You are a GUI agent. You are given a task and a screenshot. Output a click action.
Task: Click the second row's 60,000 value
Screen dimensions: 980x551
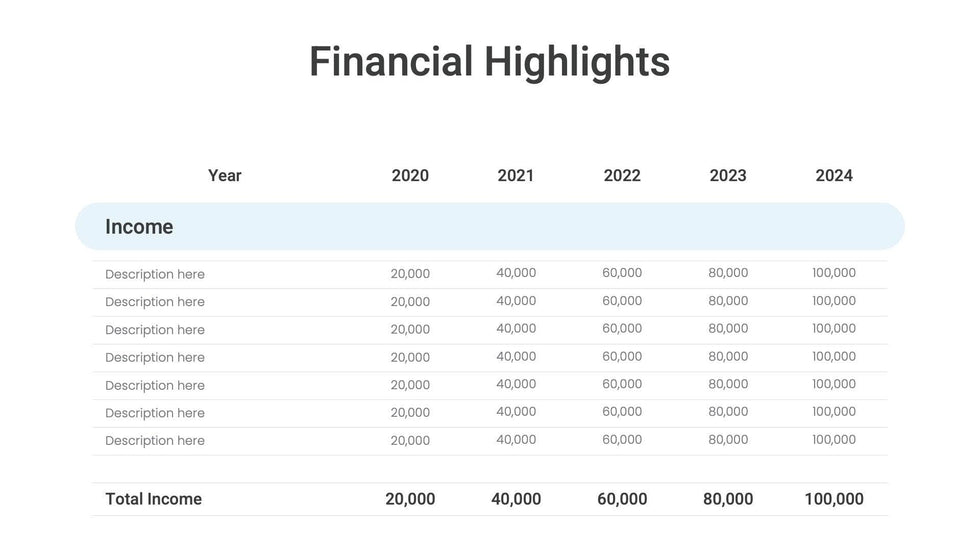[622, 301]
